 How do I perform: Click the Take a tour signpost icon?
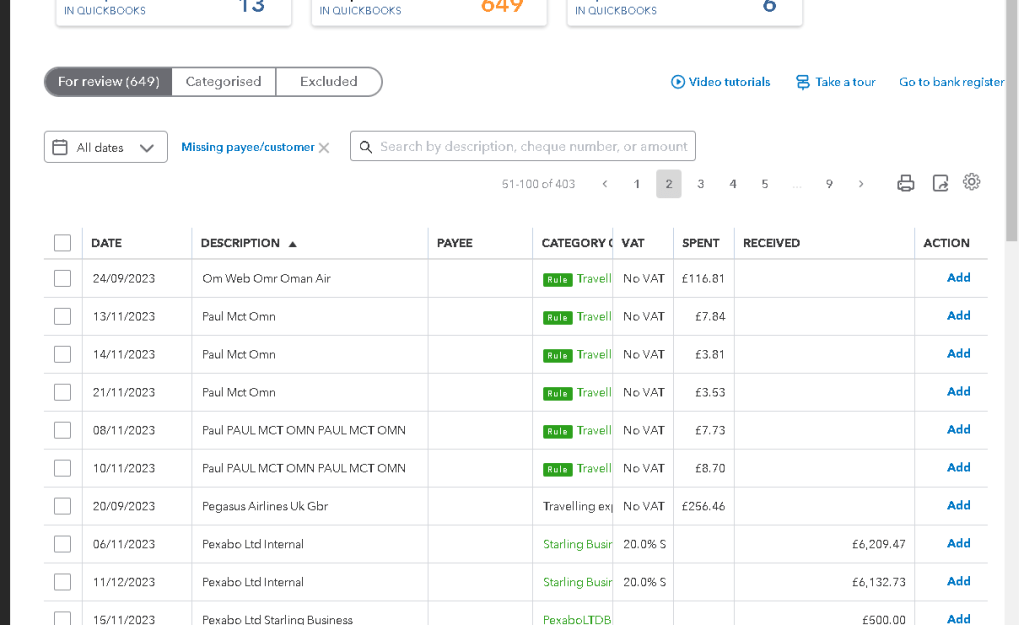pyautogui.click(x=803, y=82)
